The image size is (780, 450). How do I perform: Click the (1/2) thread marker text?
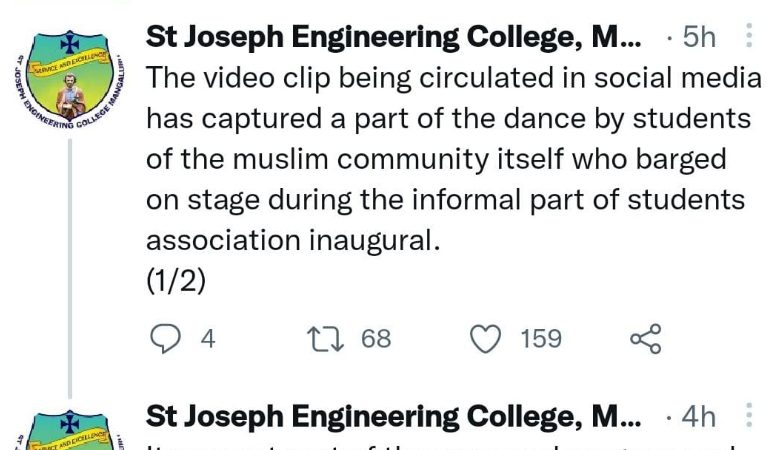[x=176, y=281]
